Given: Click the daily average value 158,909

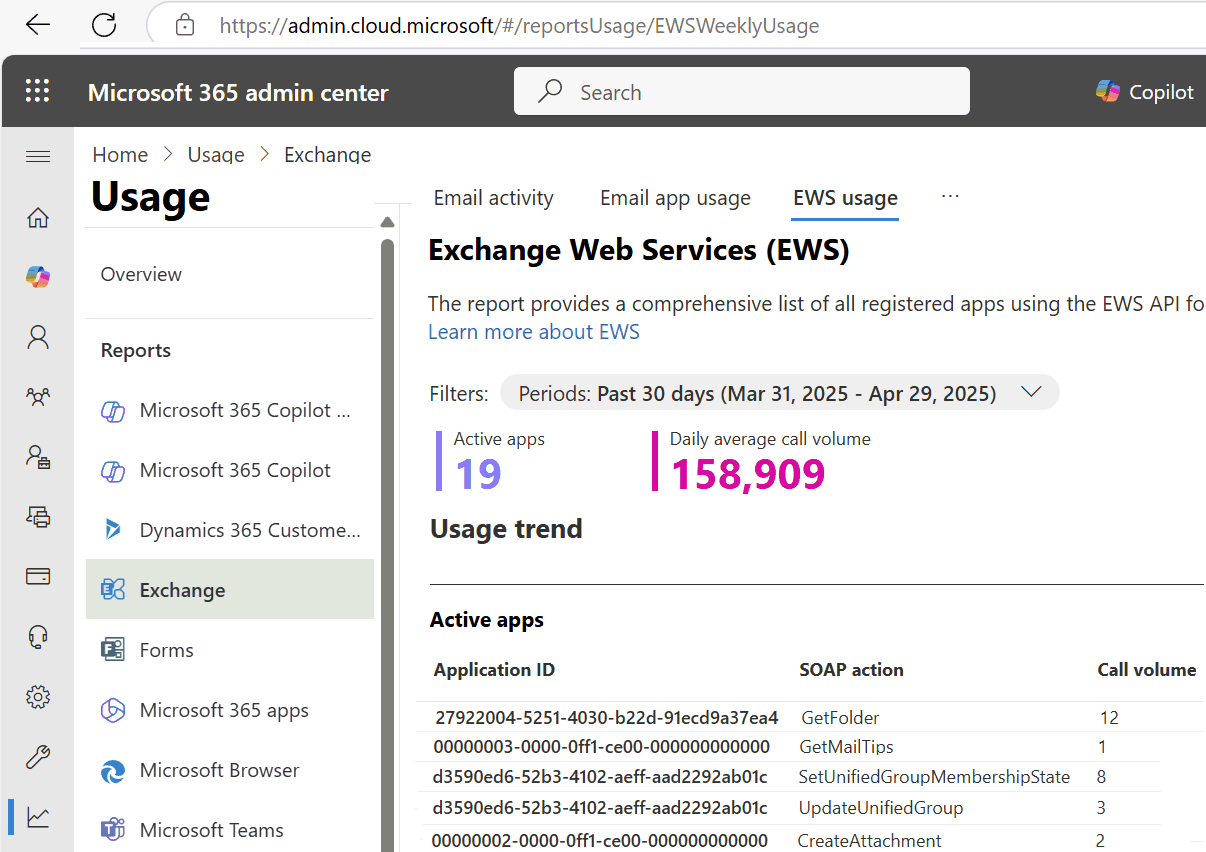Looking at the screenshot, I should click(748, 474).
